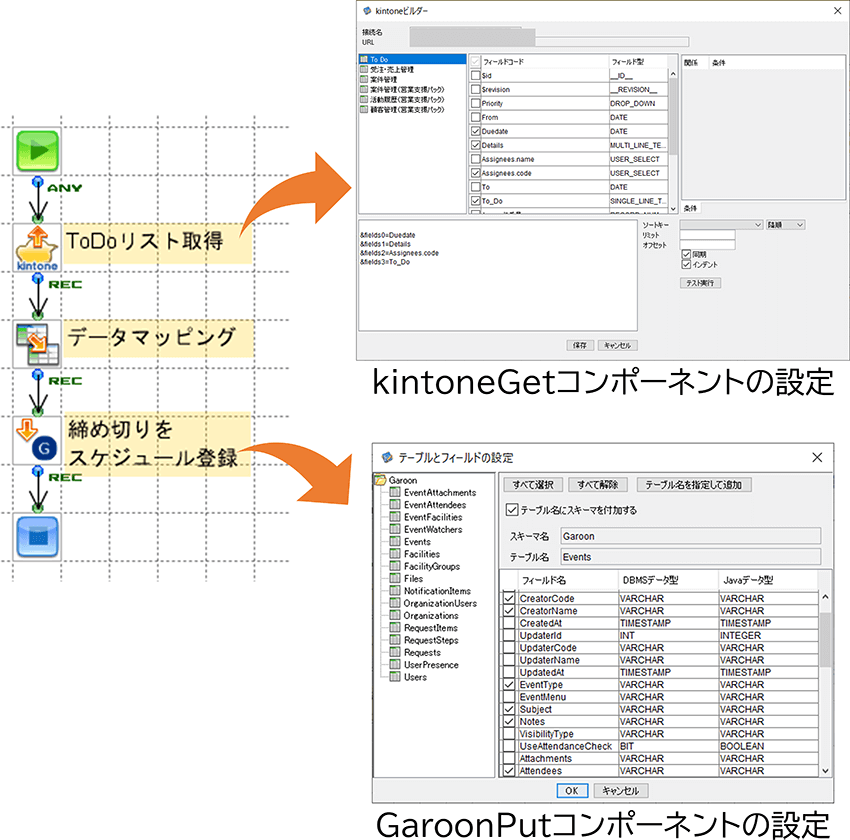Toggle the インデント checkbox
Image resolution: width=850 pixels, height=840 pixels.
(x=686, y=264)
